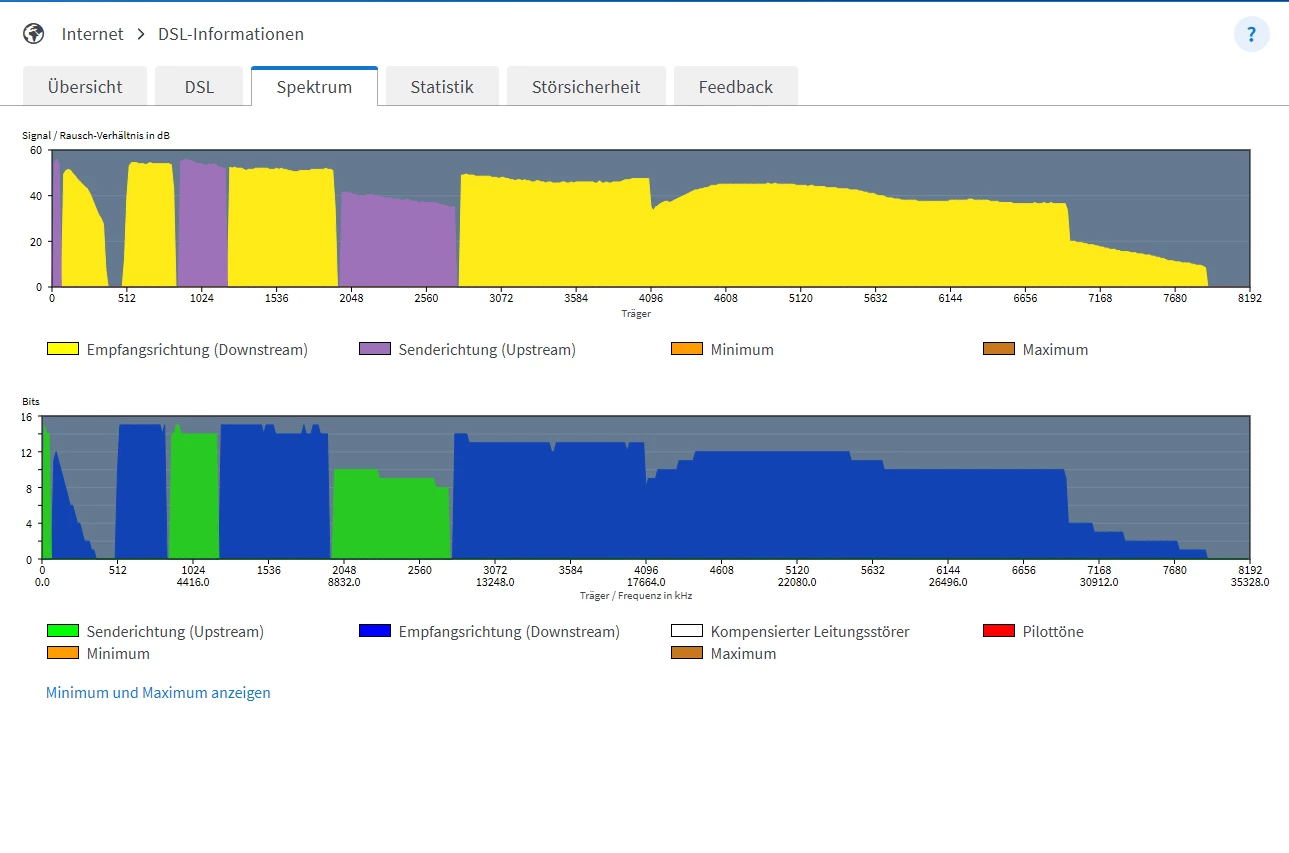The image size is (1289, 853).
Task: Click the Minimum und Maximum anzeigen link
Action: pyautogui.click(x=158, y=692)
